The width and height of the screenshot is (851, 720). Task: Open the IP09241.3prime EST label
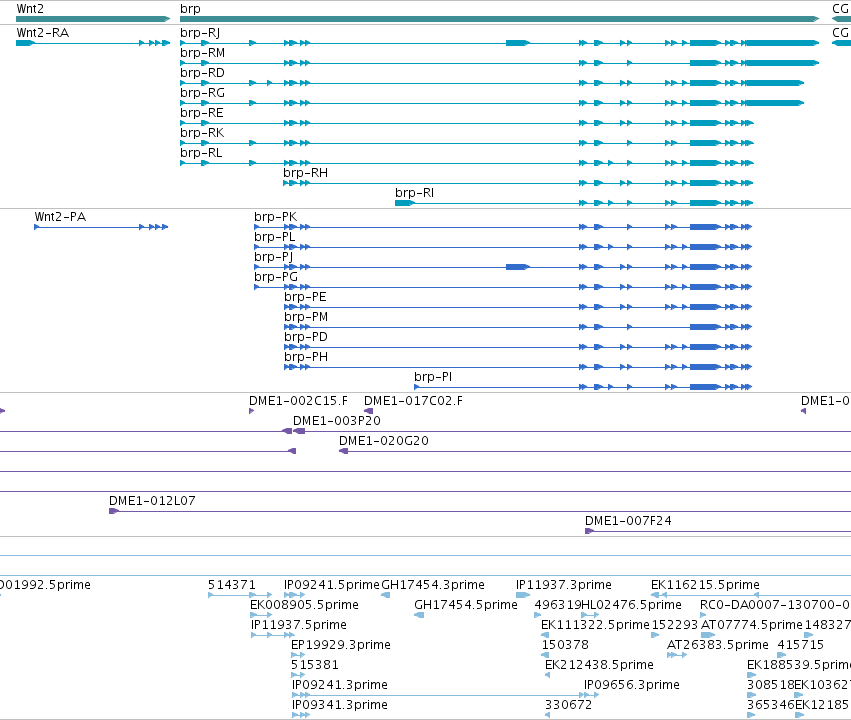(340, 685)
